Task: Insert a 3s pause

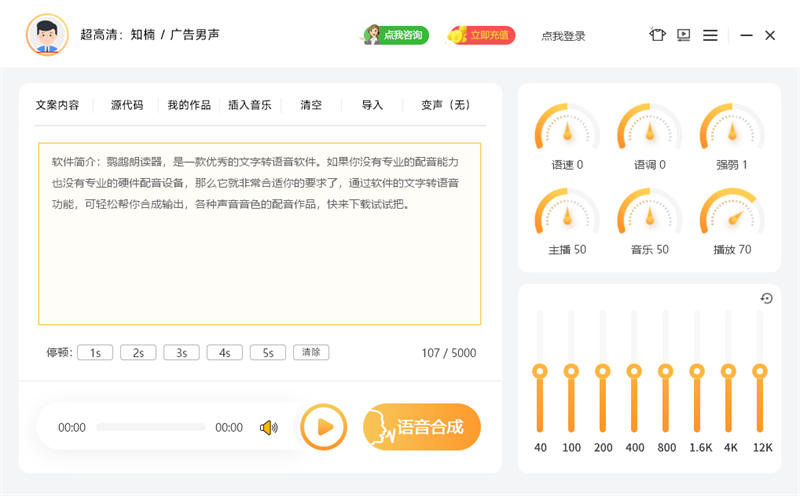Action: tap(181, 352)
